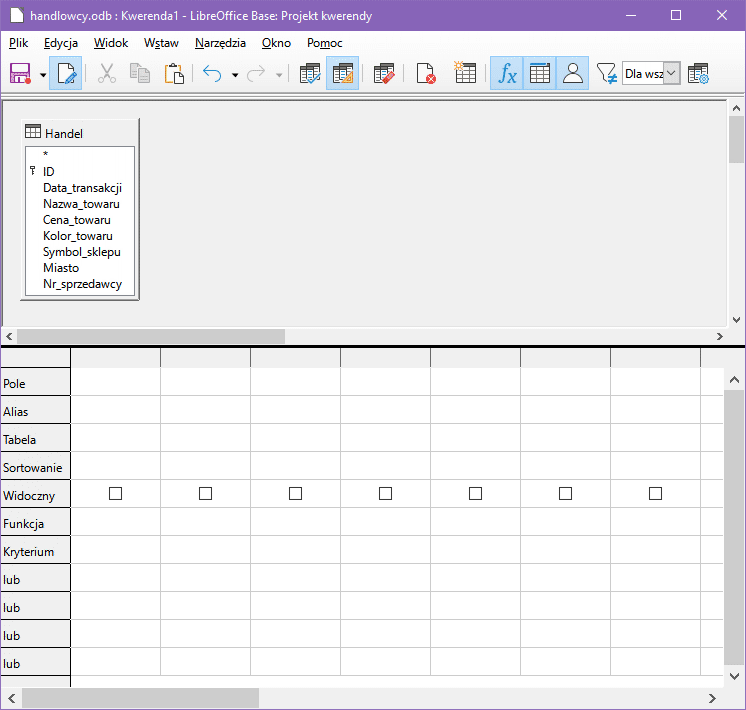Open Add Table or Query dialog
This screenshot has height=710, width=746.
pyautogui.click(x=465, y=74)
